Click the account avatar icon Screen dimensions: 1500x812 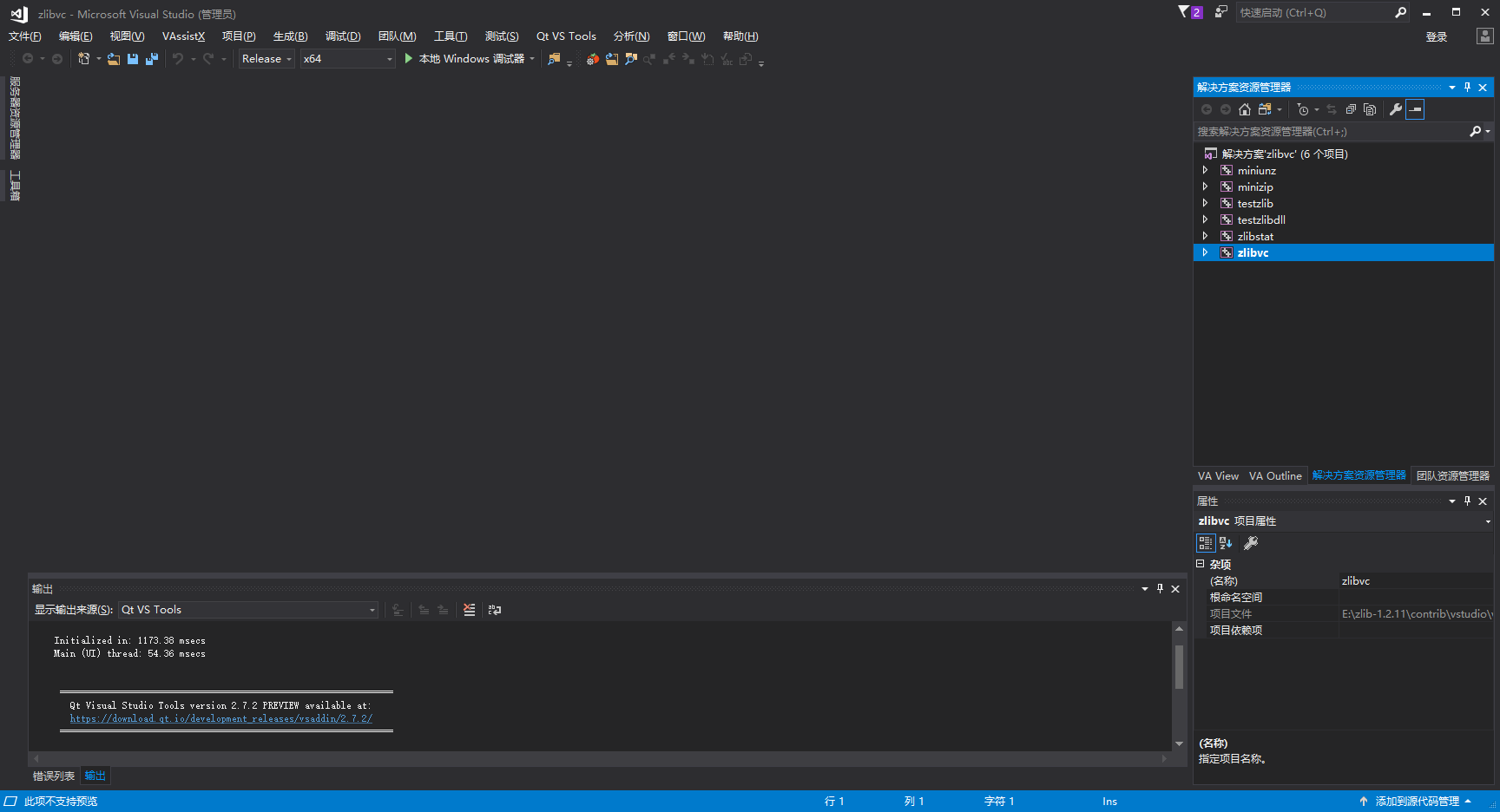click(x=1485, y=36)
